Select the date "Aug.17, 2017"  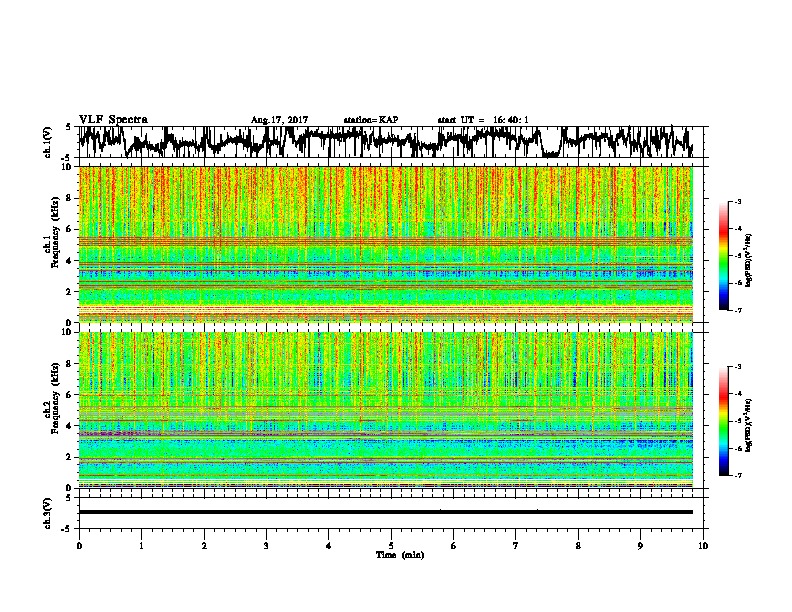coord(279,120)
